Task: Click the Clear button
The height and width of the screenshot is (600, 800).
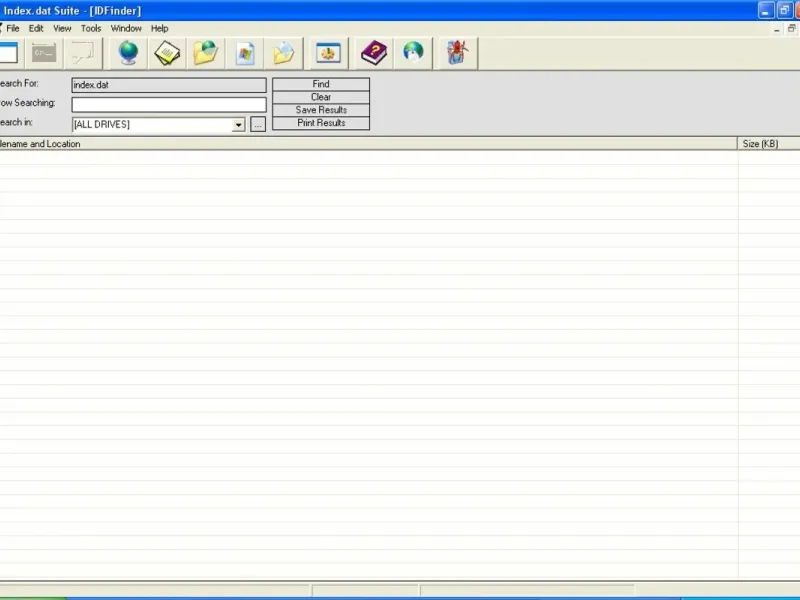Action: click(321, 97)
